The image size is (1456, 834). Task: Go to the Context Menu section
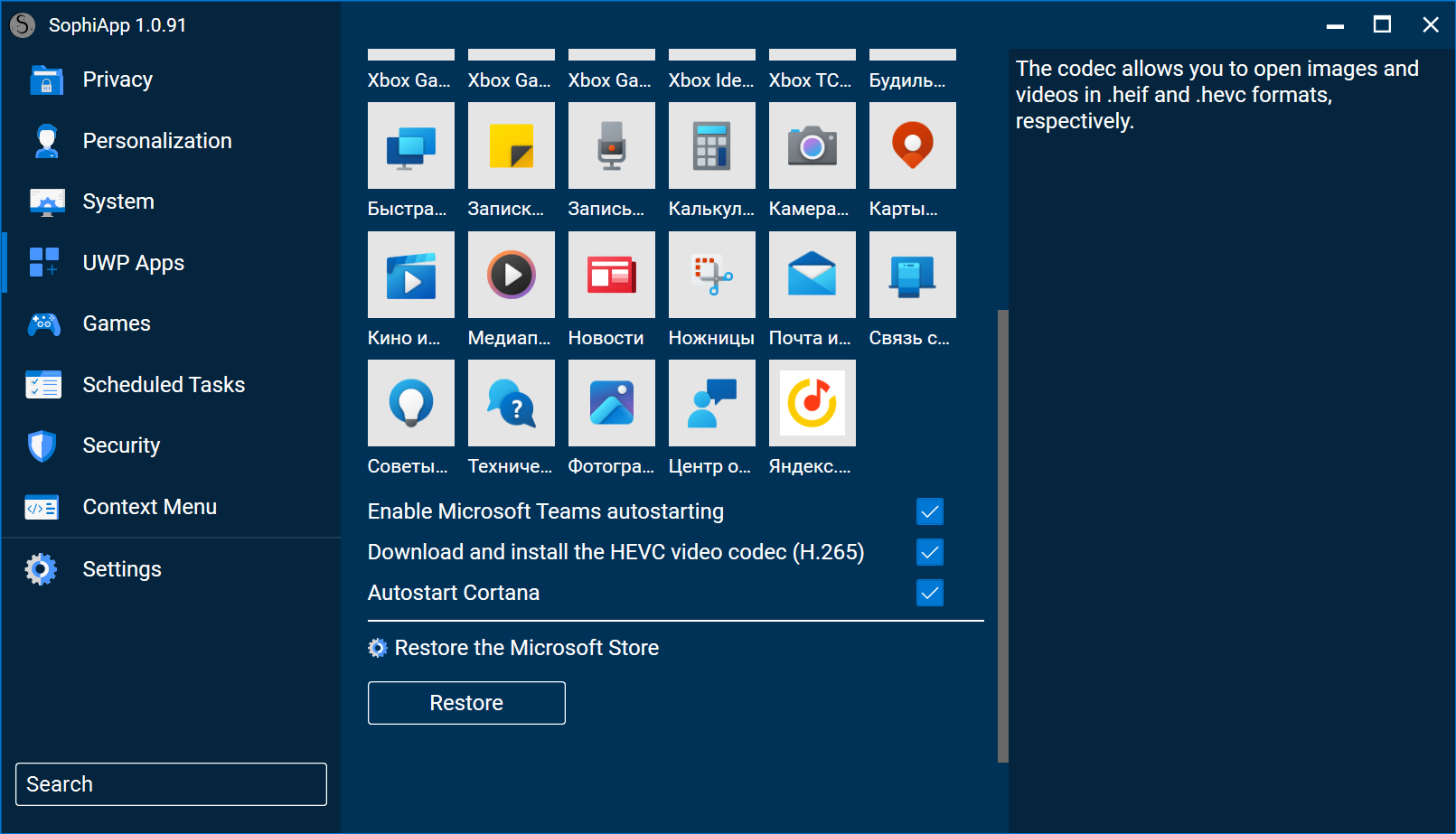click(149, 507)
